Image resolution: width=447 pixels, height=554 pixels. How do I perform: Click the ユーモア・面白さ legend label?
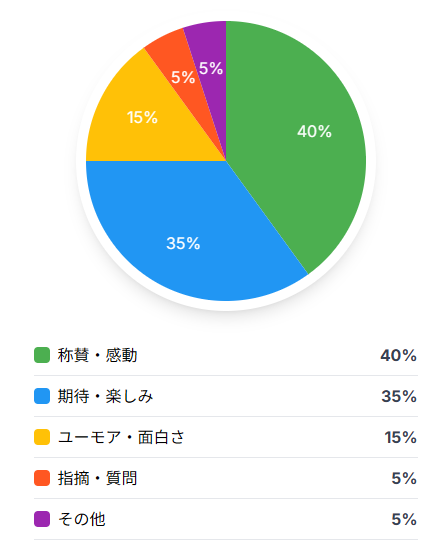coord(121,437)
